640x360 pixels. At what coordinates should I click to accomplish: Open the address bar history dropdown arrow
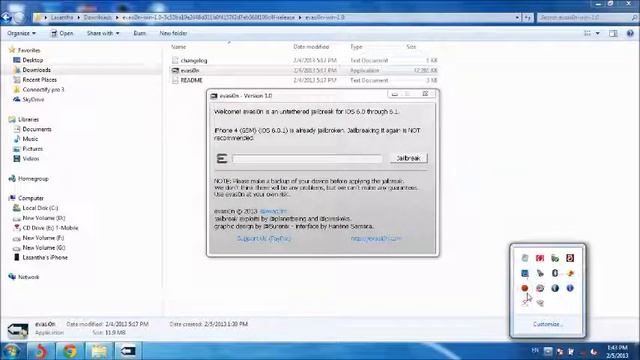517,18
